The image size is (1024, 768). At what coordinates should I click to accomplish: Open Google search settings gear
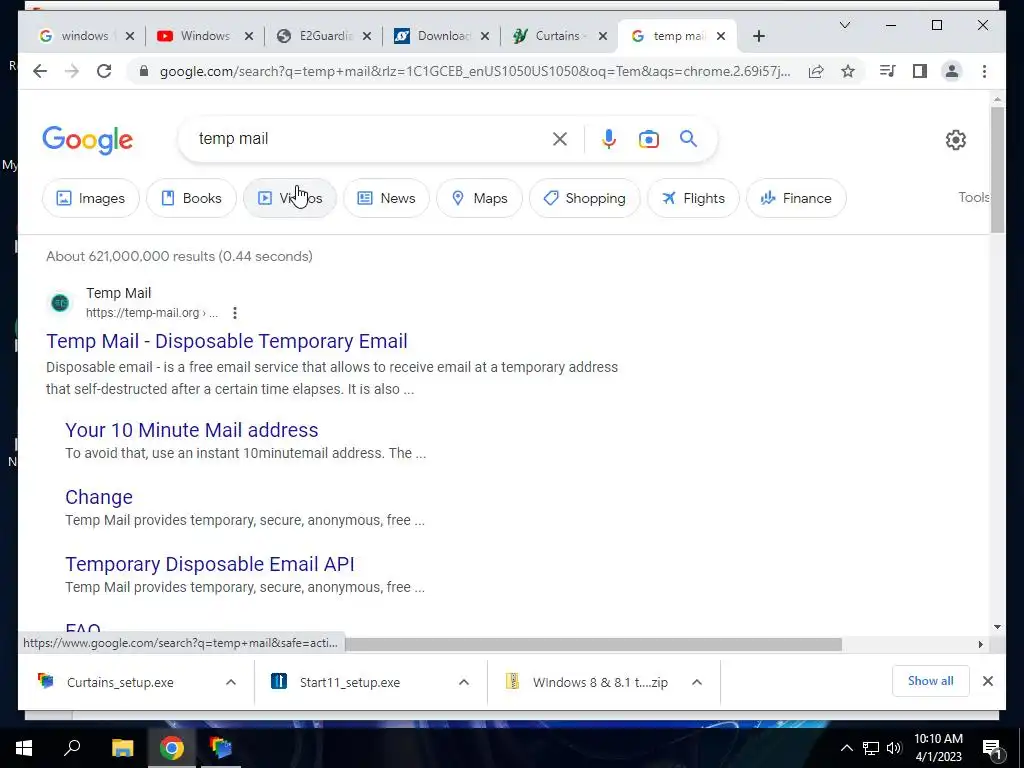click(955, 140)
